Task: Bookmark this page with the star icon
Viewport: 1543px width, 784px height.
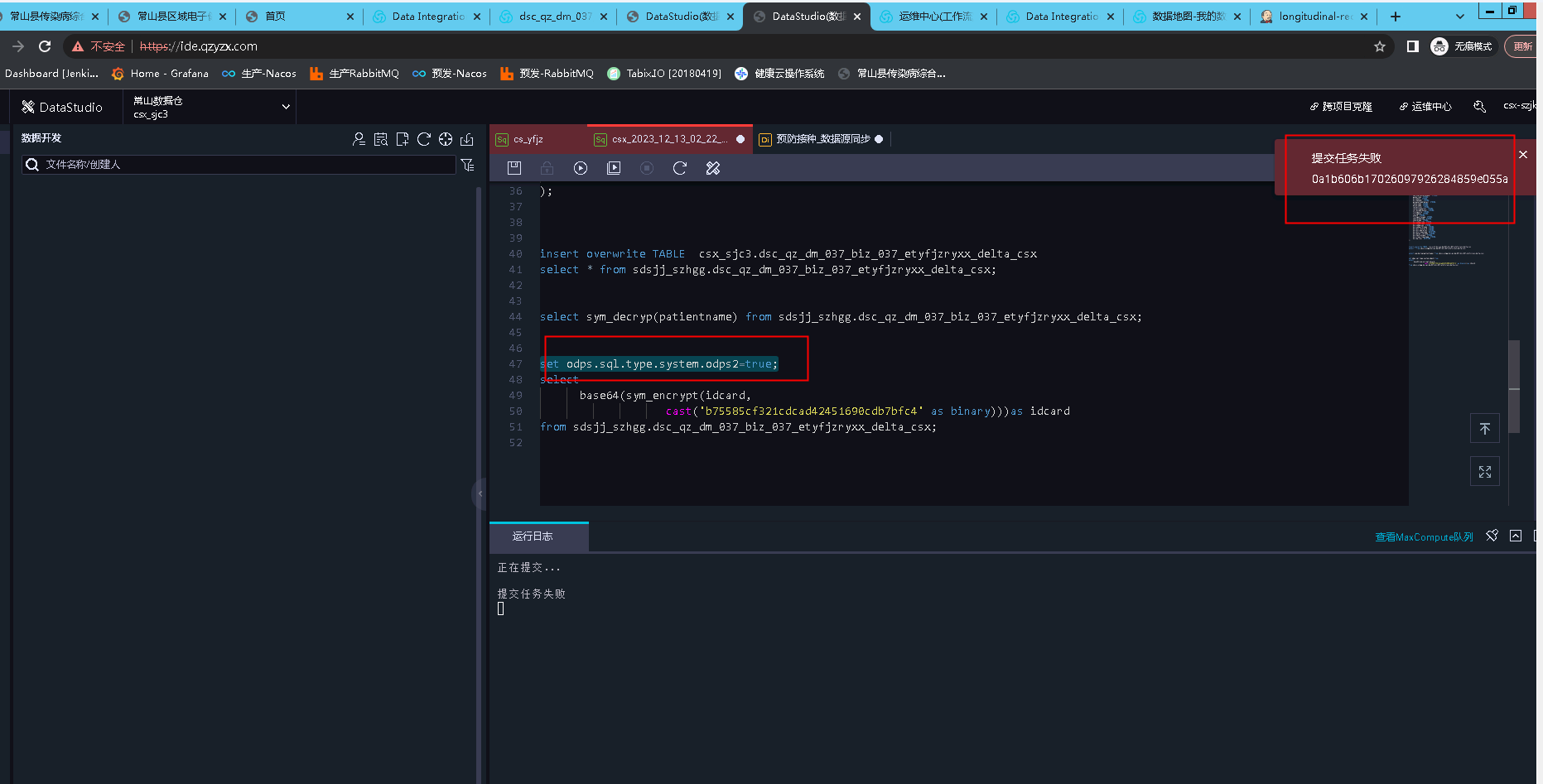Action: point(1380,46)
